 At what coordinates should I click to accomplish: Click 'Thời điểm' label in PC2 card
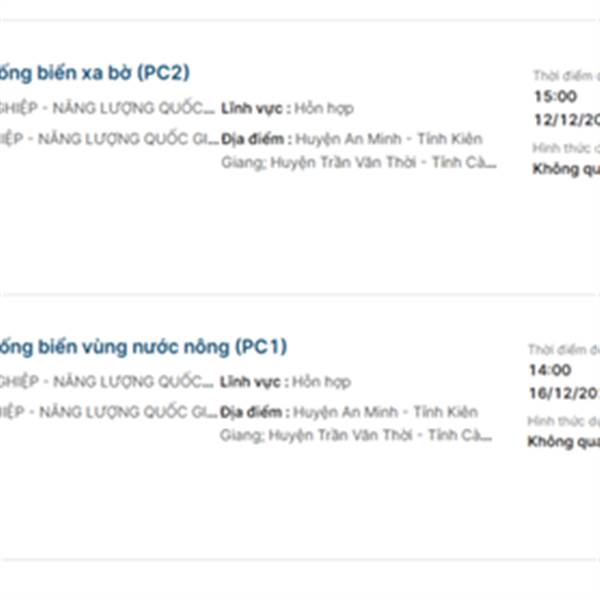(x=566, y=76)
